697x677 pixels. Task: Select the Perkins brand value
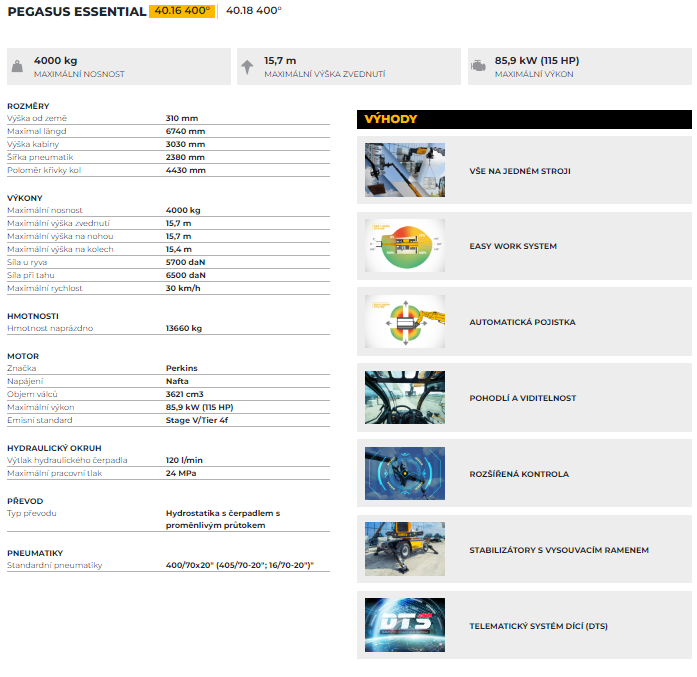(x=181, y=368)
